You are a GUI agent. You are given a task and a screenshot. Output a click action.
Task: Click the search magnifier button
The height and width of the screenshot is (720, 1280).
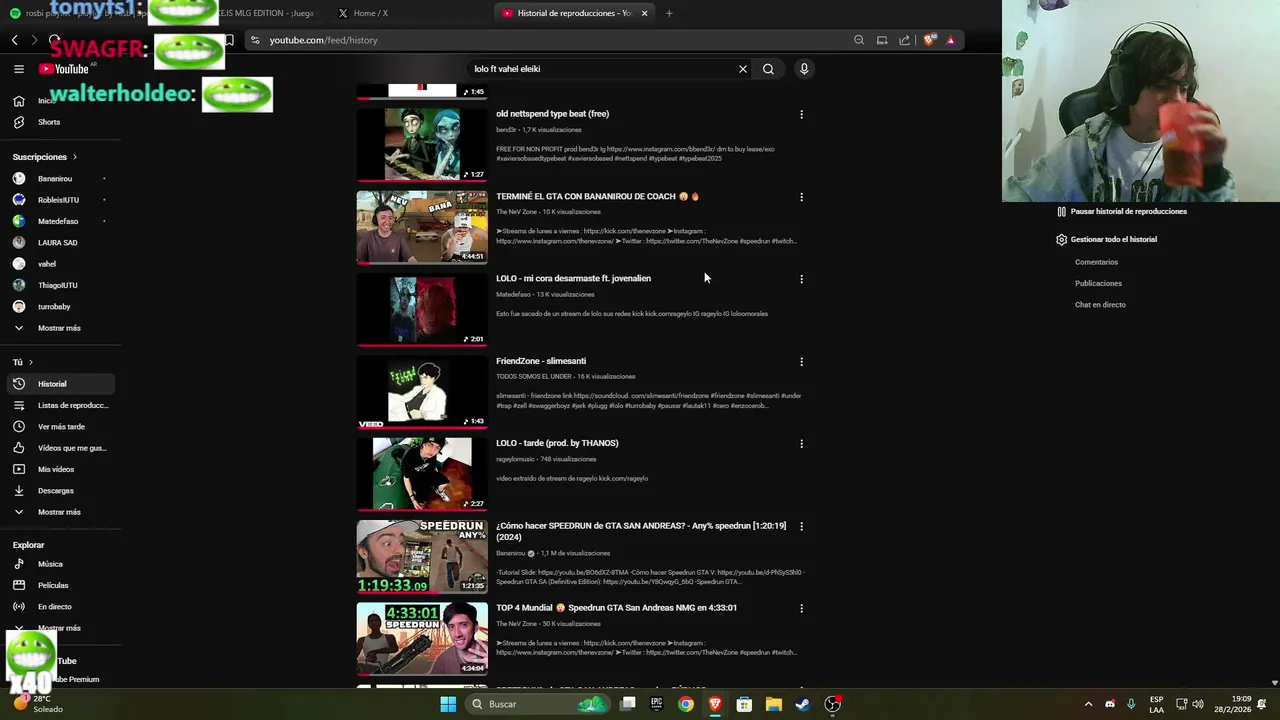tap(768, 69)
